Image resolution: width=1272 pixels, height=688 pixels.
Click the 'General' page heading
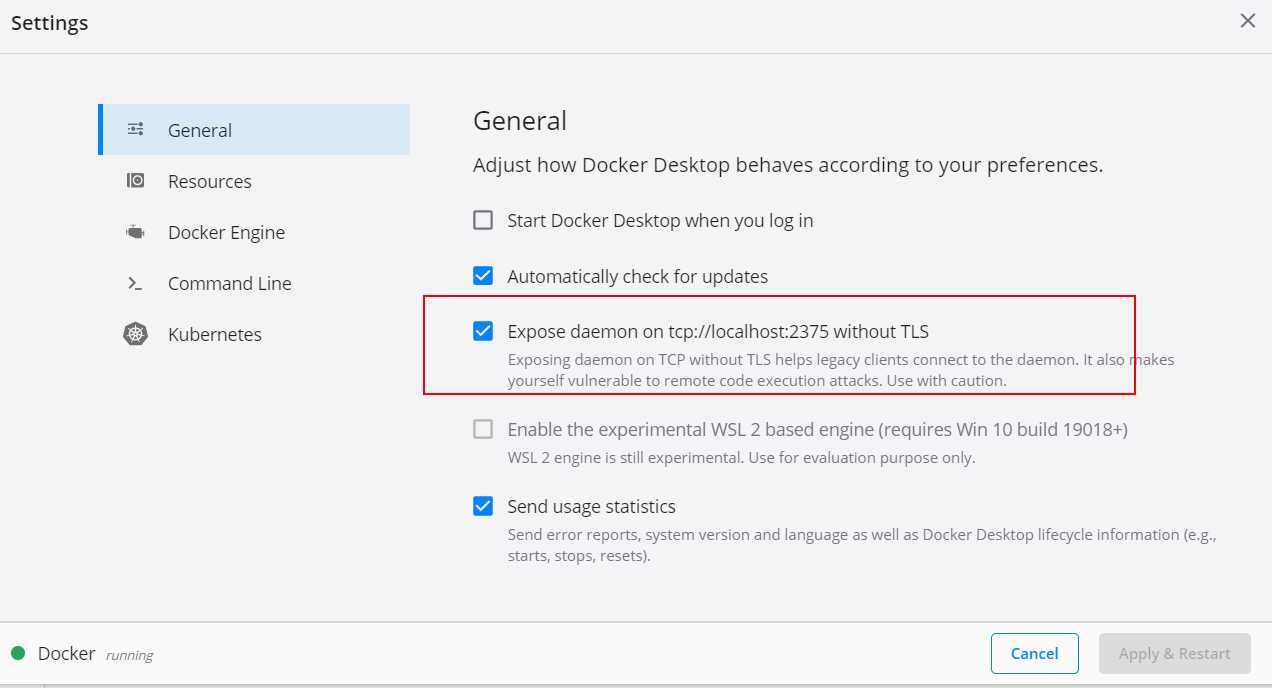(x=520, y=120)
